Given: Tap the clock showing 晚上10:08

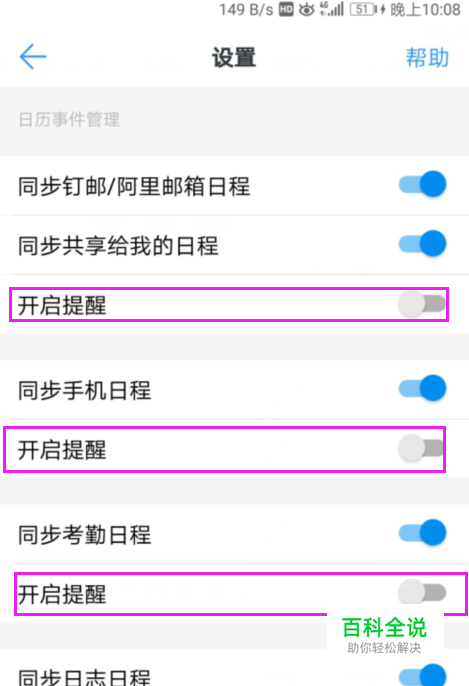Looking at the screenshot, I should tap(425, 10).
